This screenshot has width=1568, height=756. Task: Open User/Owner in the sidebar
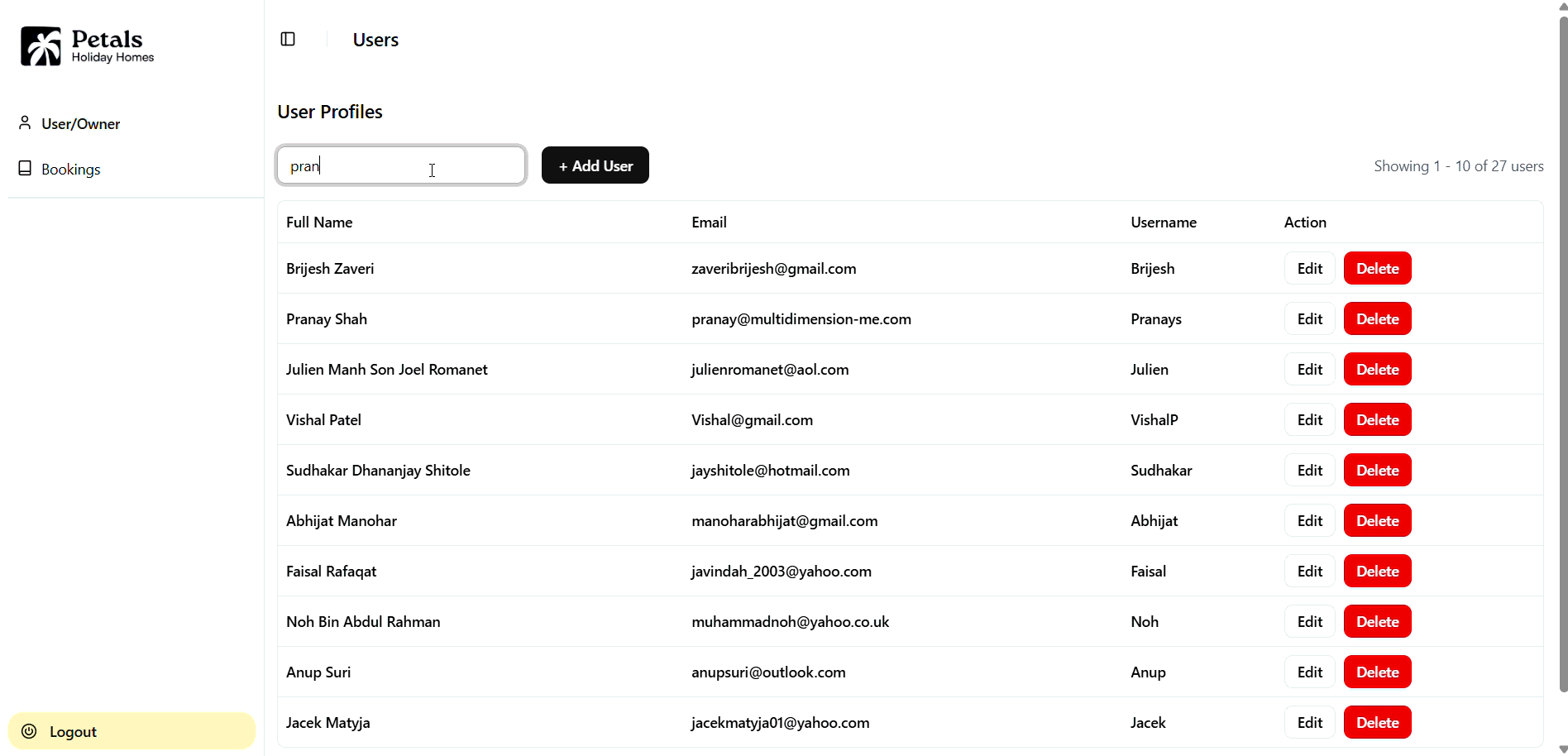(x=80, y=124)
